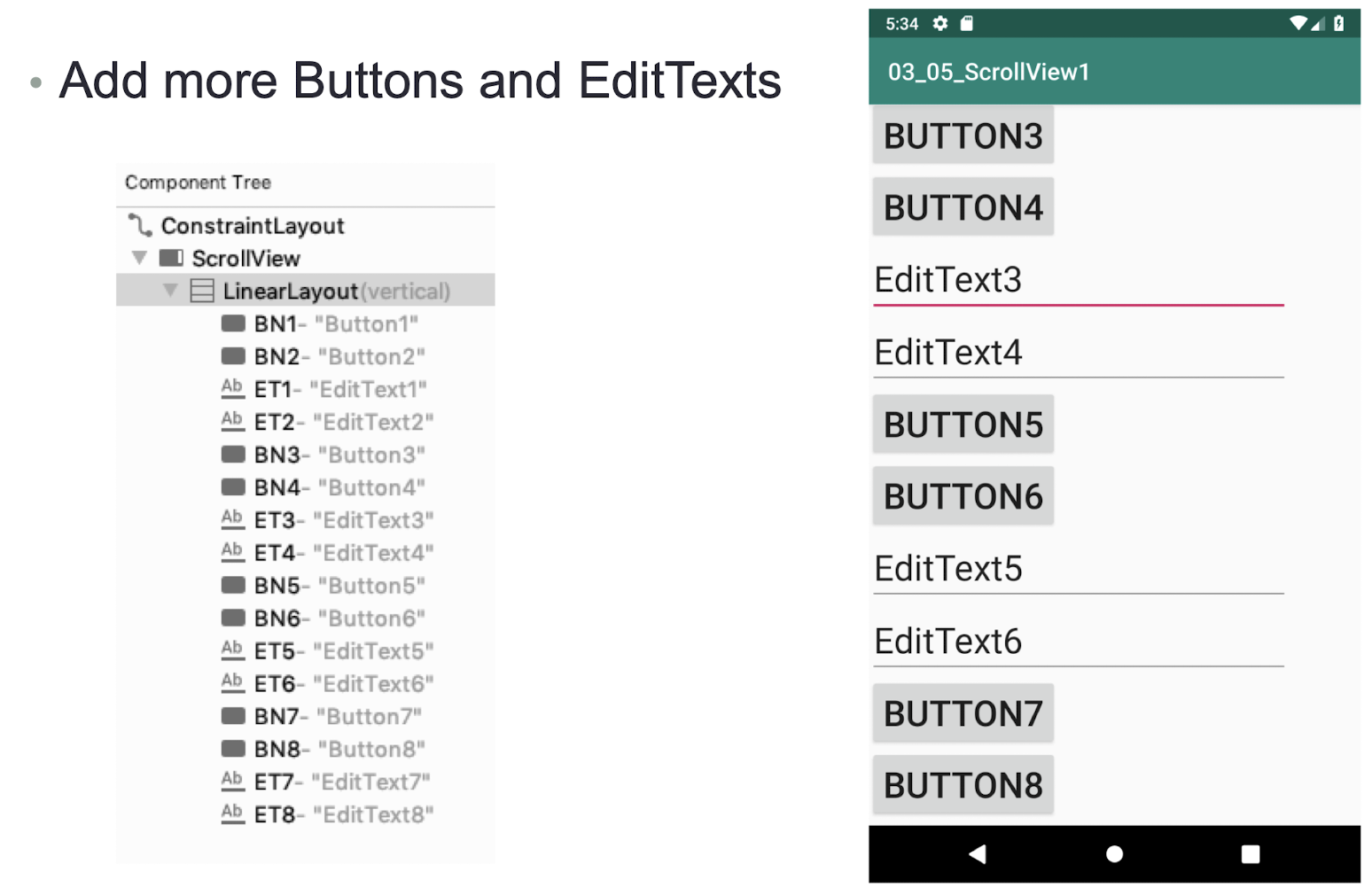Select BN2 "Button2" label in tree
The height and width of the screenshot is (895, 1372).
339,356
